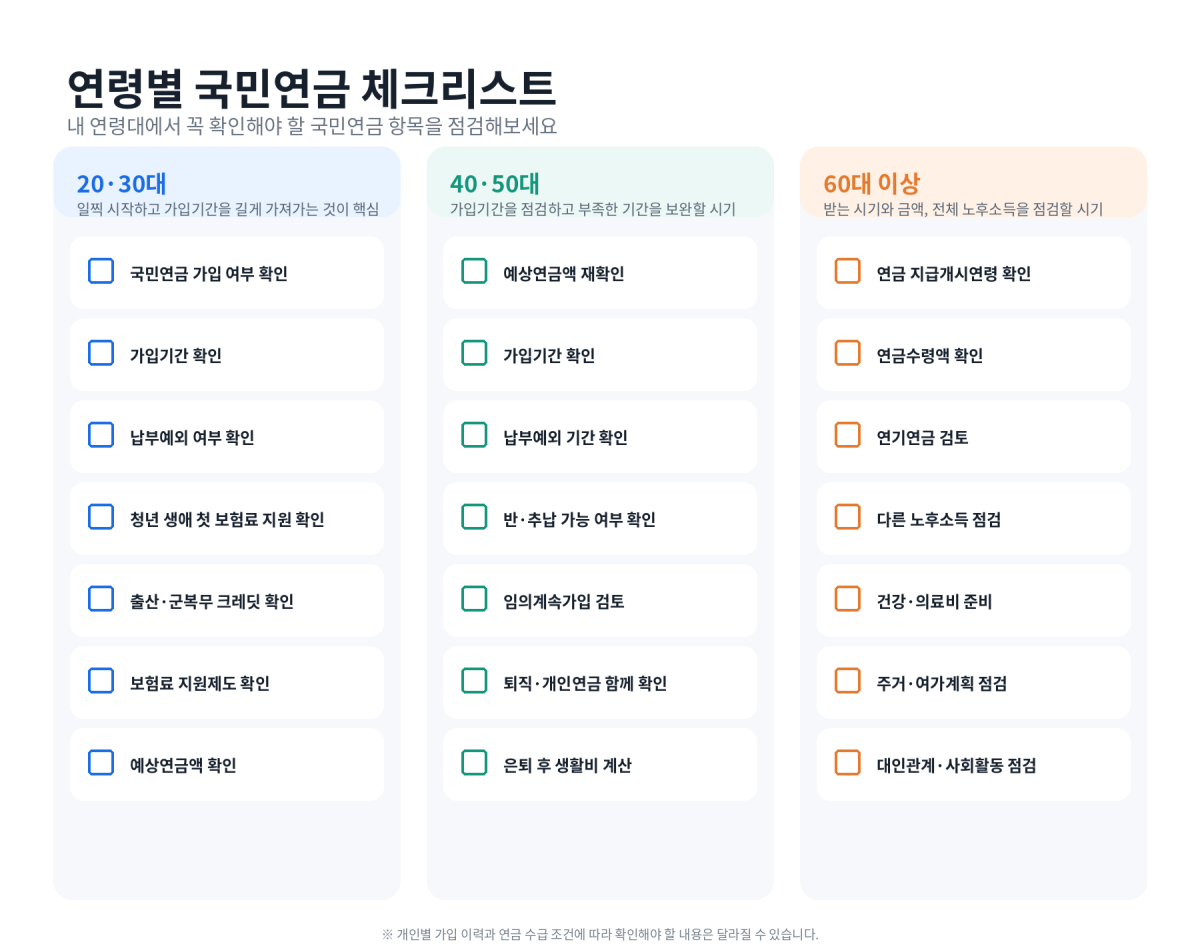
Task: Tick the 납부예외 기간 확인 checkbox
Action: point(474,435)
